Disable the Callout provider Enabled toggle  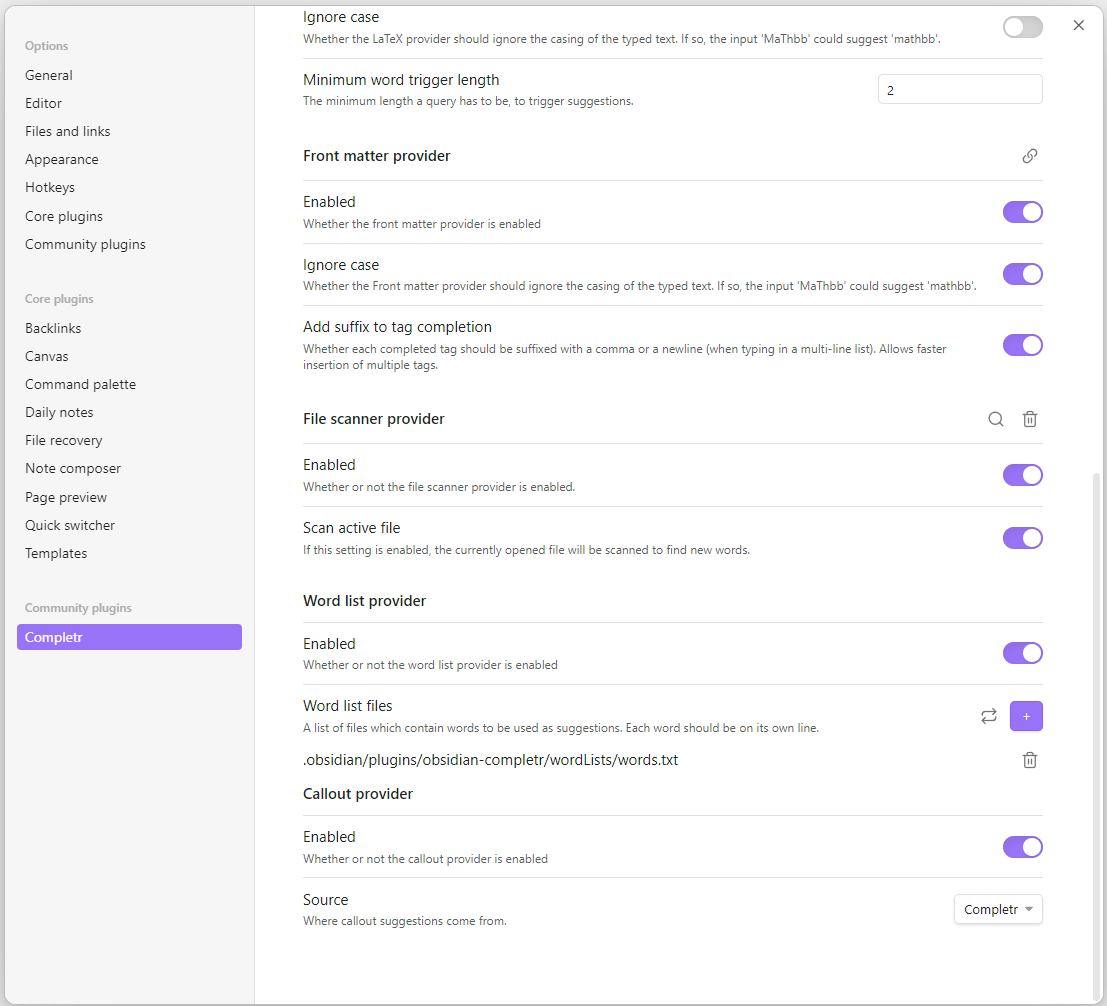(x=1022, y=846)
